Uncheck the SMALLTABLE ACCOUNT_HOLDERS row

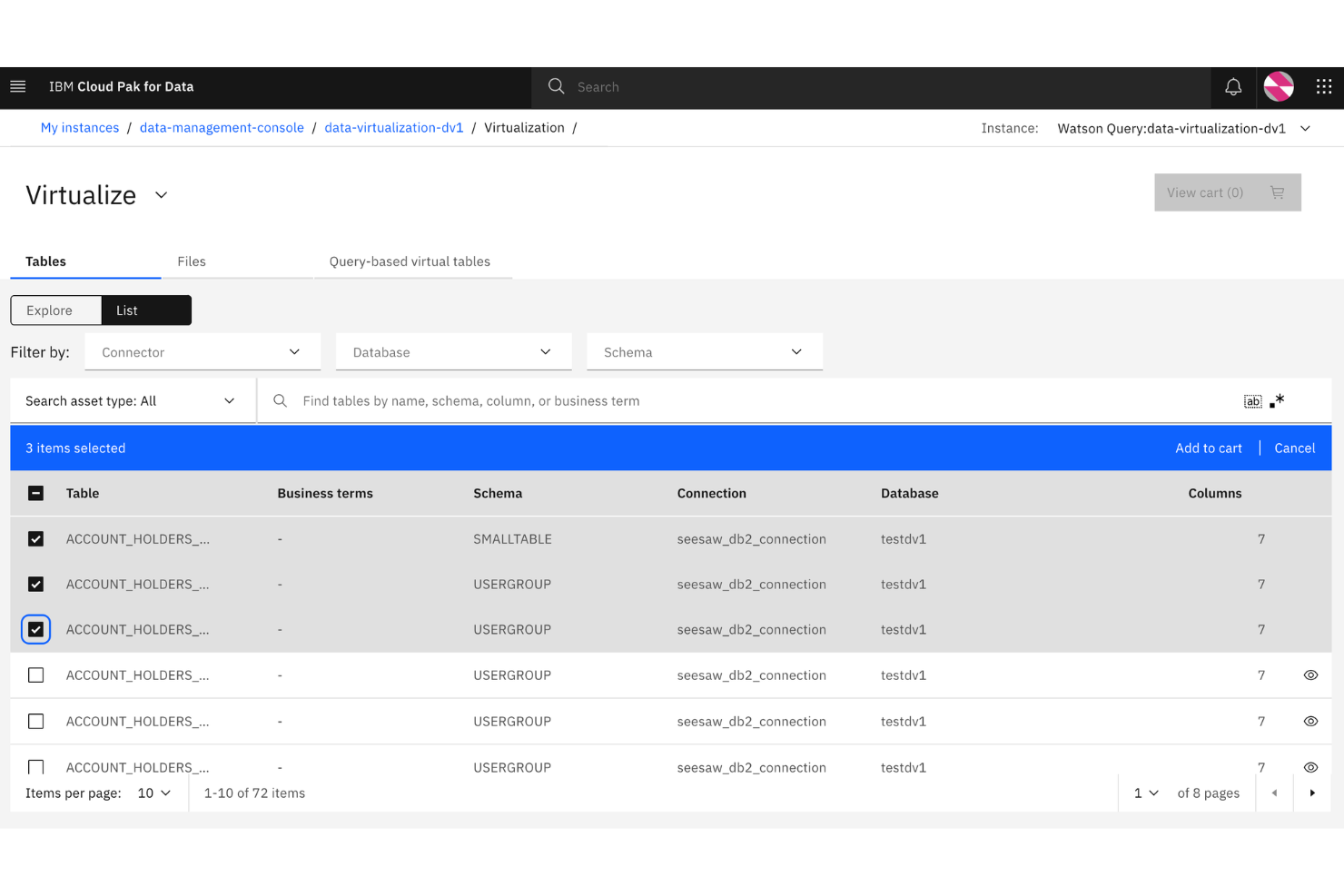click(36, 539)
